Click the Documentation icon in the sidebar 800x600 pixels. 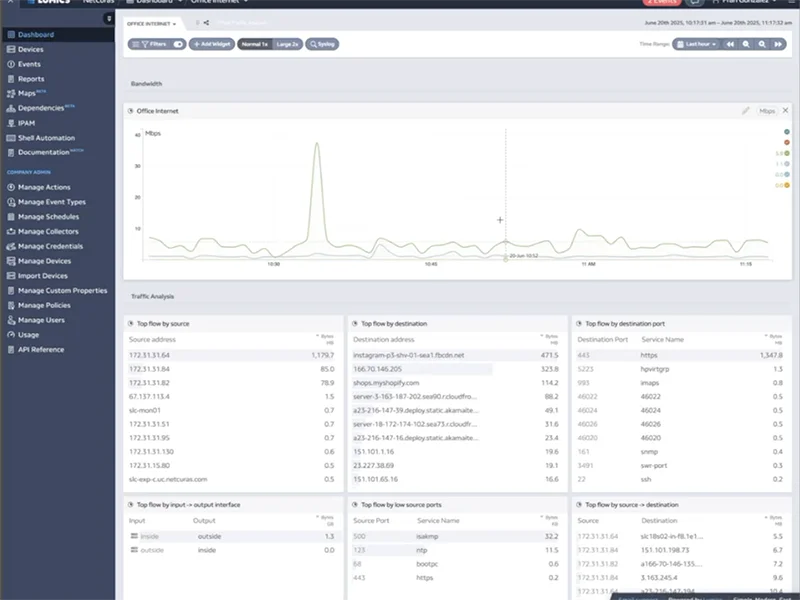[11, 153]
